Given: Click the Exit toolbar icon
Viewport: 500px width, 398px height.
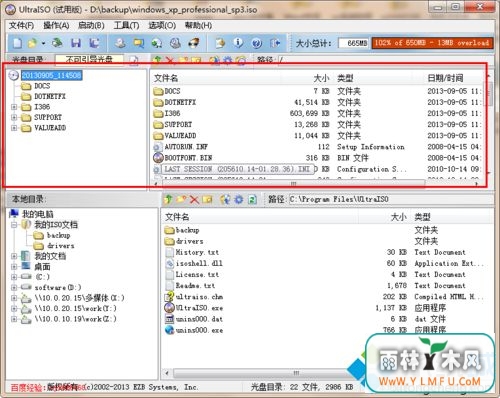Looking at the screenshot, I should point(275,43).
